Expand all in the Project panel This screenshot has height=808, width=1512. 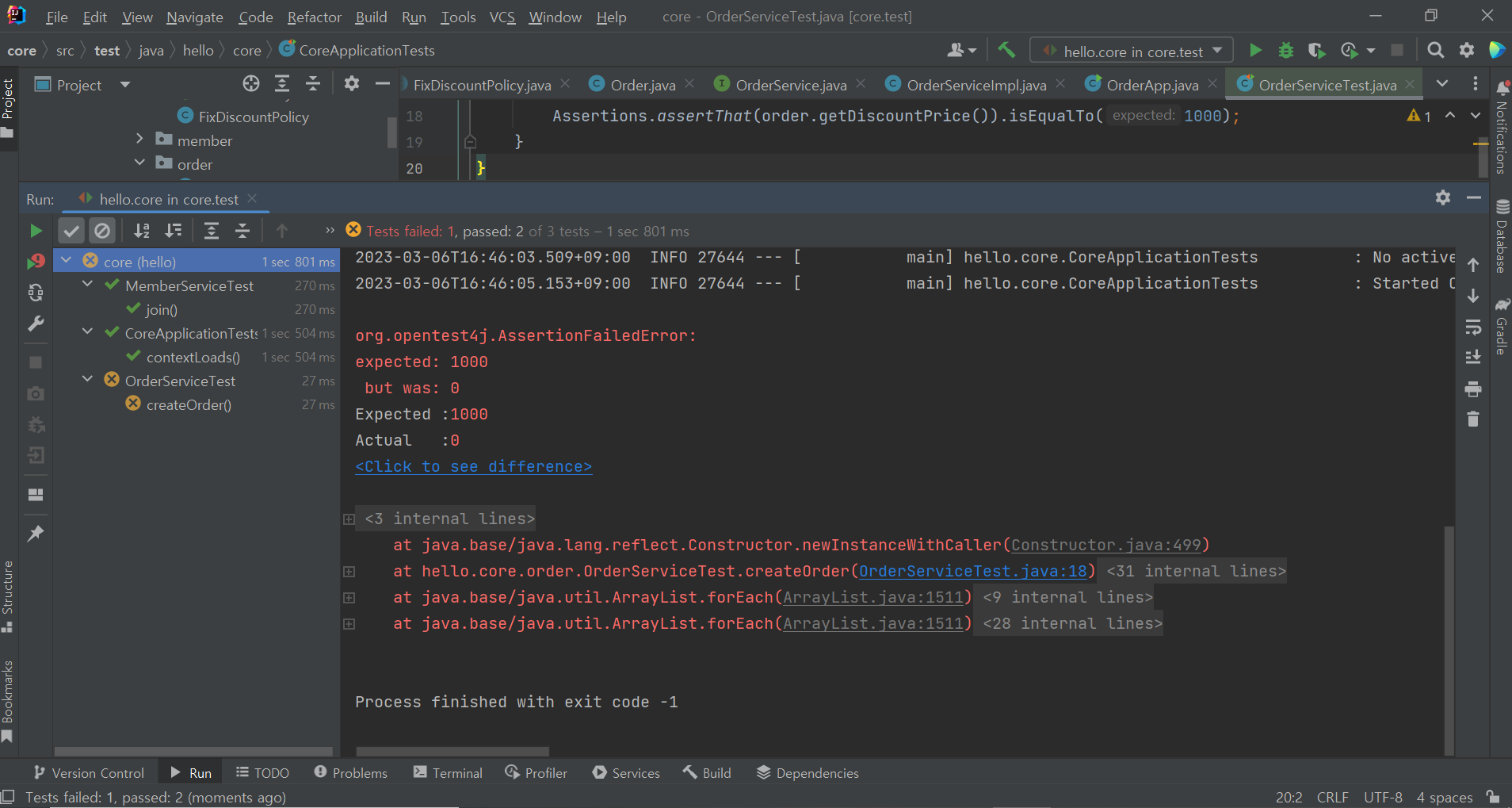[x=282, y=84]
